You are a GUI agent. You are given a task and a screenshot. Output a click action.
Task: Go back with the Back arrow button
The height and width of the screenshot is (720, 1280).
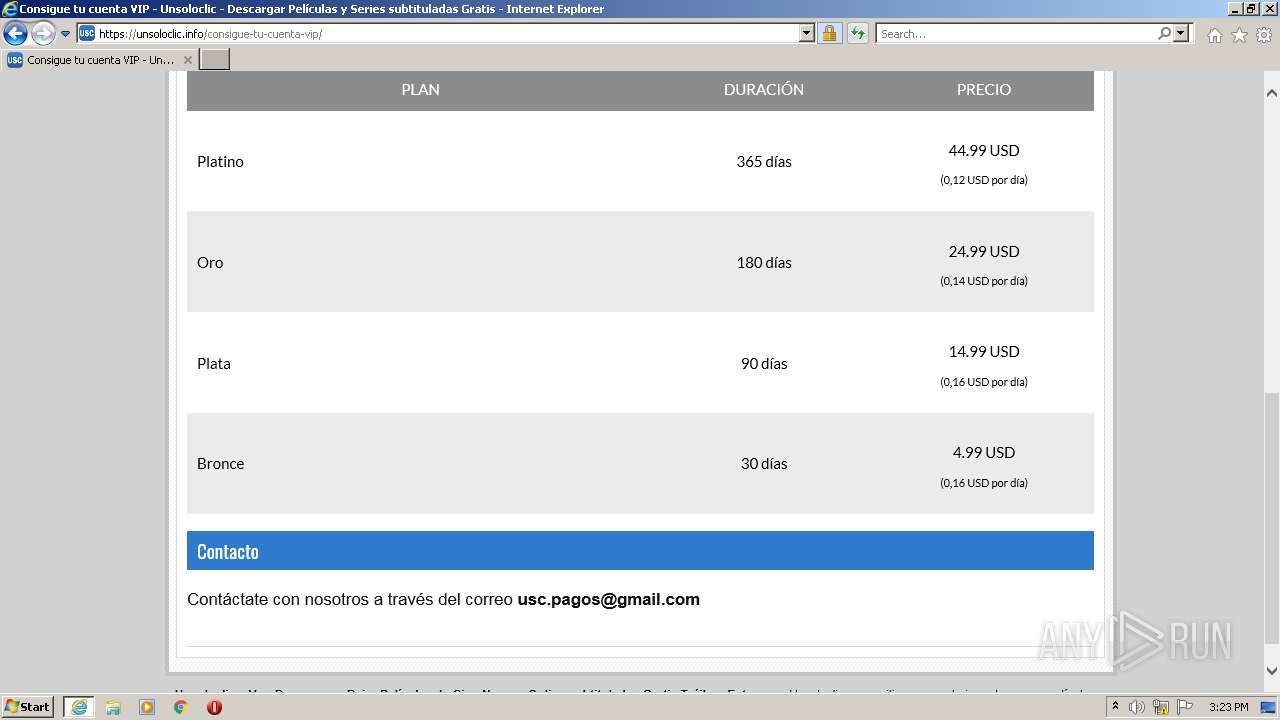(x=15, y=34)
